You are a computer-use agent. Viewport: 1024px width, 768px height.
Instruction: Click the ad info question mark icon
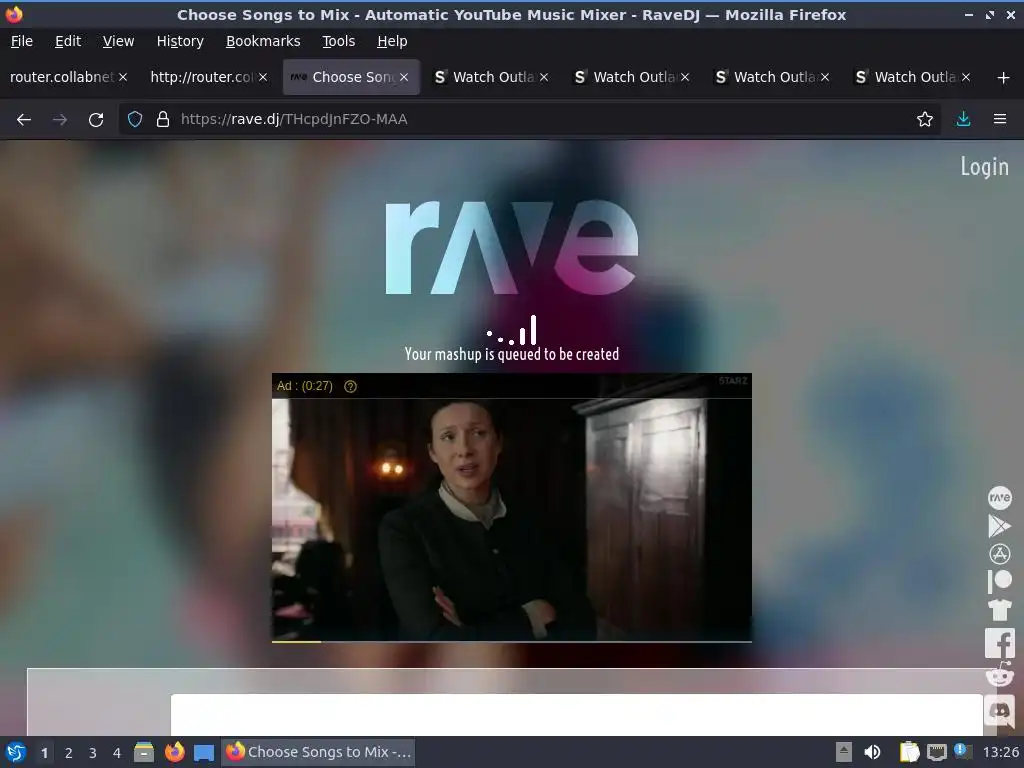click(x=350, y=387)
